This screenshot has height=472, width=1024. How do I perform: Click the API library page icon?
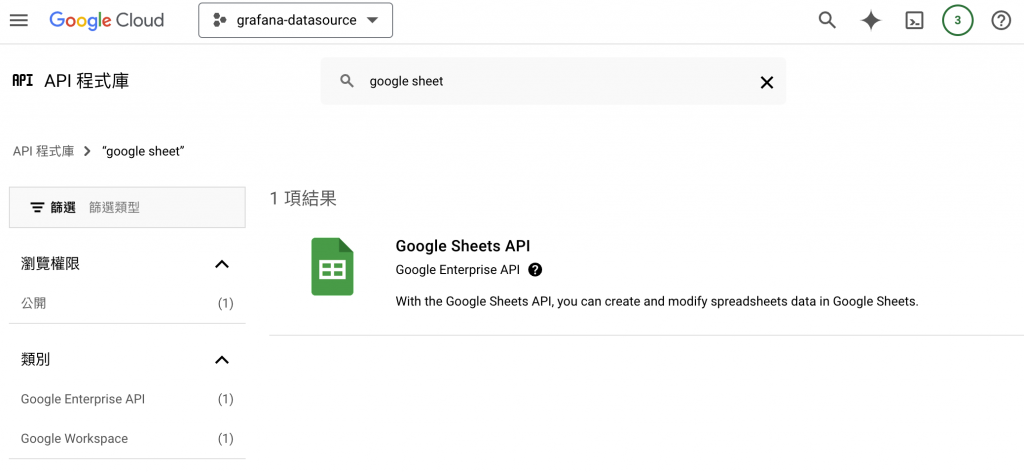22,81
